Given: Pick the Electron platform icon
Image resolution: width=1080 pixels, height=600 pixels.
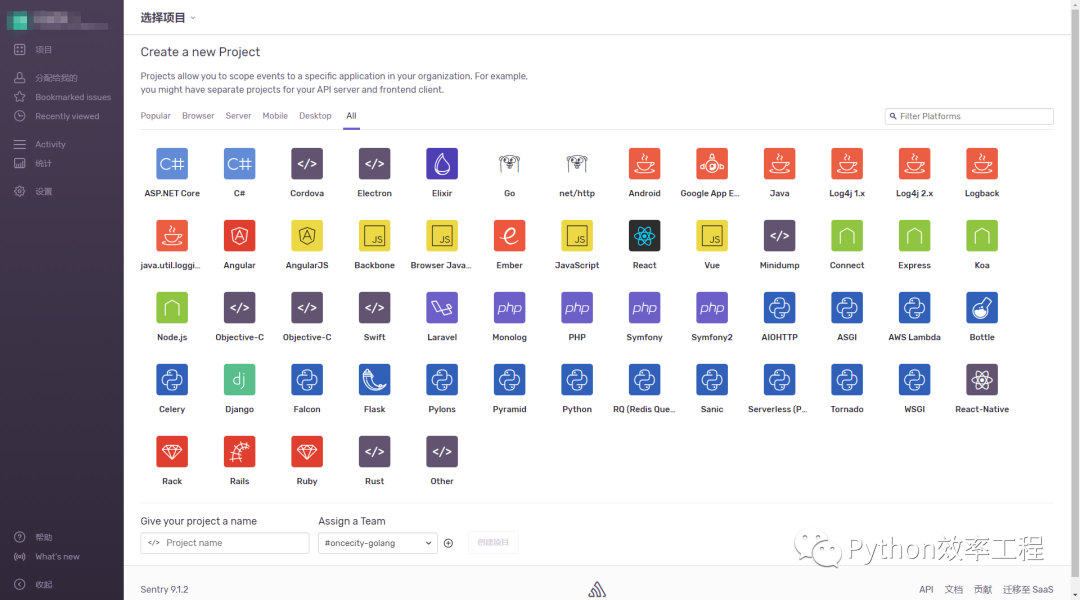Looking at the screenshot, I should (374, 164).
